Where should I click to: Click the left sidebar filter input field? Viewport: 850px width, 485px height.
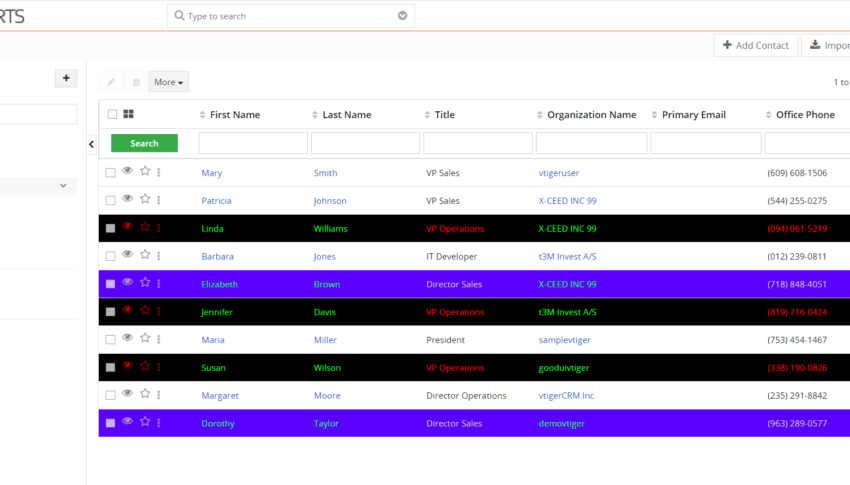pos(38,114)
